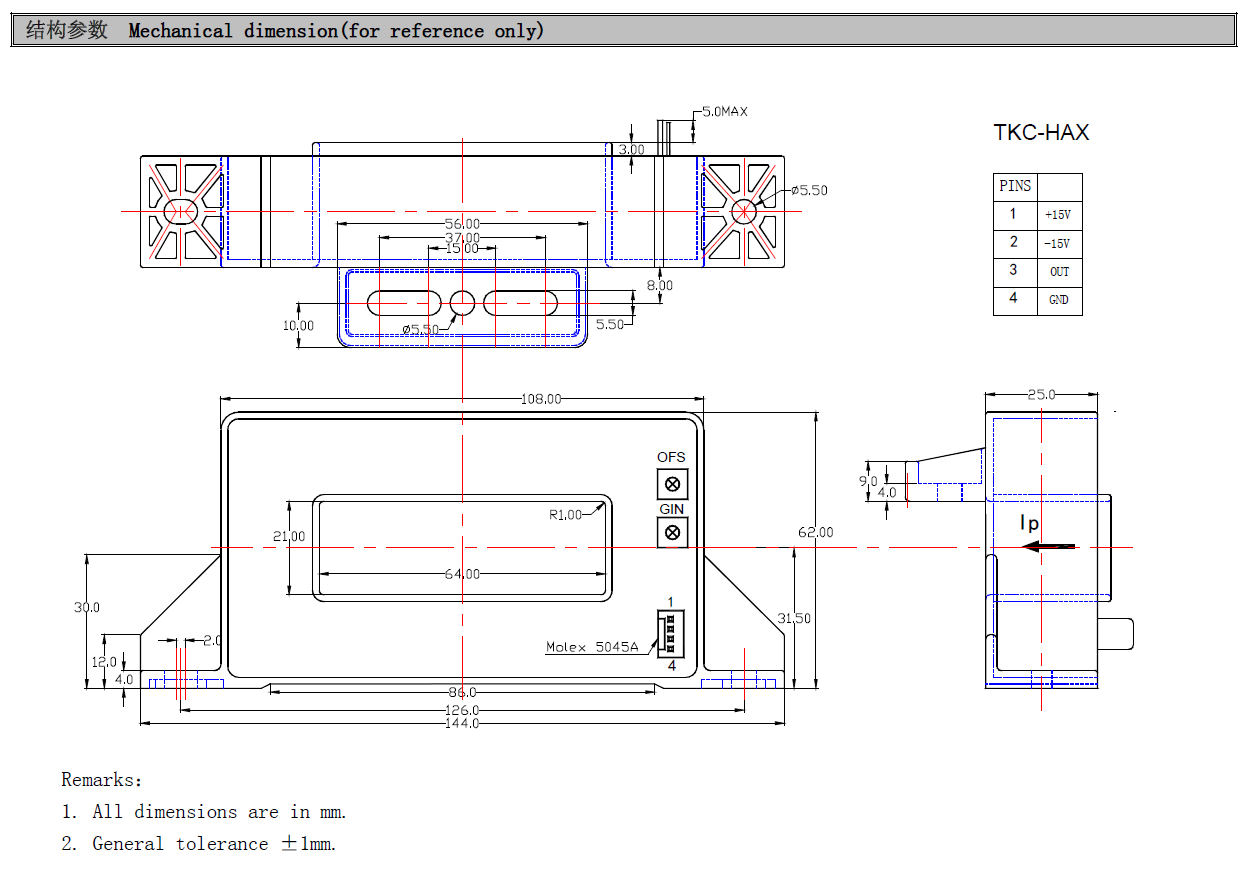This screenshot has height=870, width=1250.
Task: Click the GIN adjustment screw symbol
Action: tap(672, 533)
